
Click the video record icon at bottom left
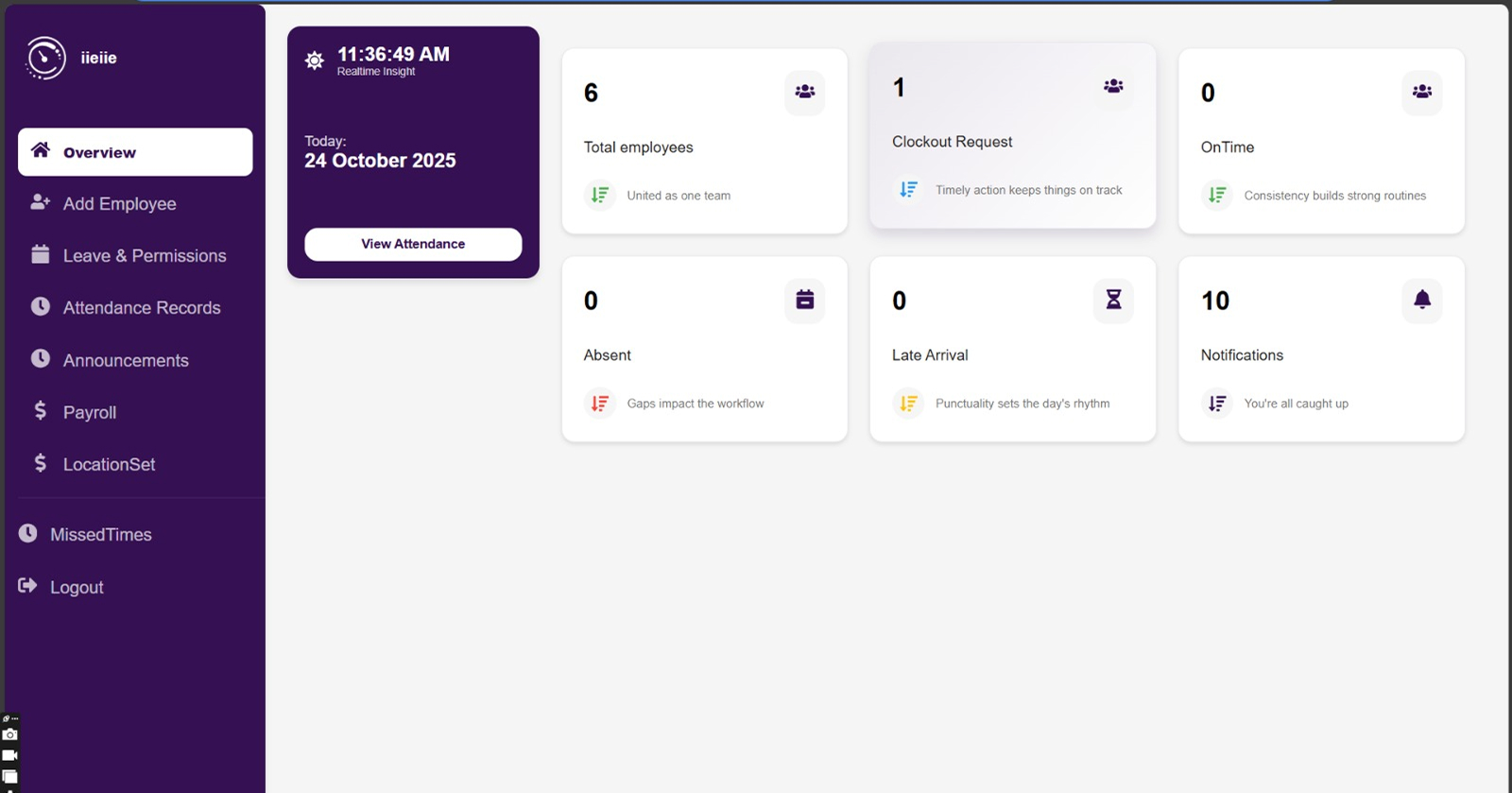9,755
